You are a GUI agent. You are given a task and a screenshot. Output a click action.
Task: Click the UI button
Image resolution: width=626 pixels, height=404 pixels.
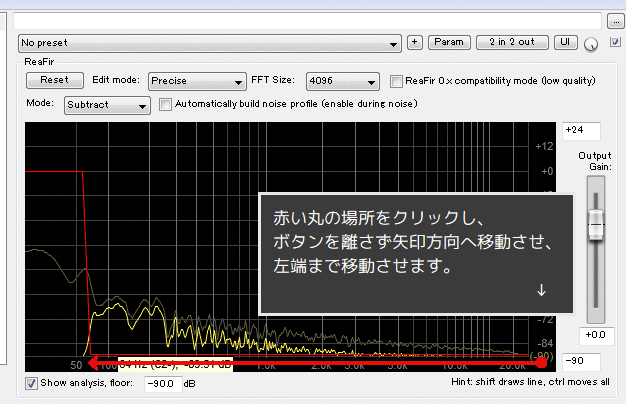pyautogui.click(x=565, y=43)
